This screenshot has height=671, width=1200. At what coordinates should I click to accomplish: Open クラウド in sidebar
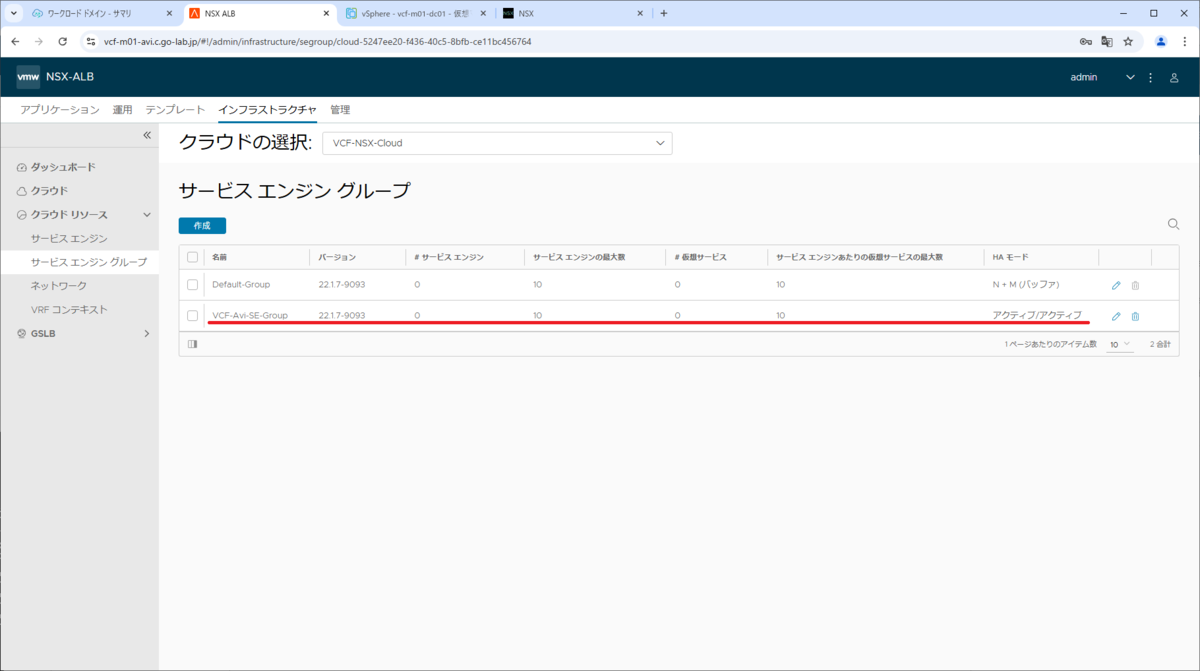click(x=49, y=191)
